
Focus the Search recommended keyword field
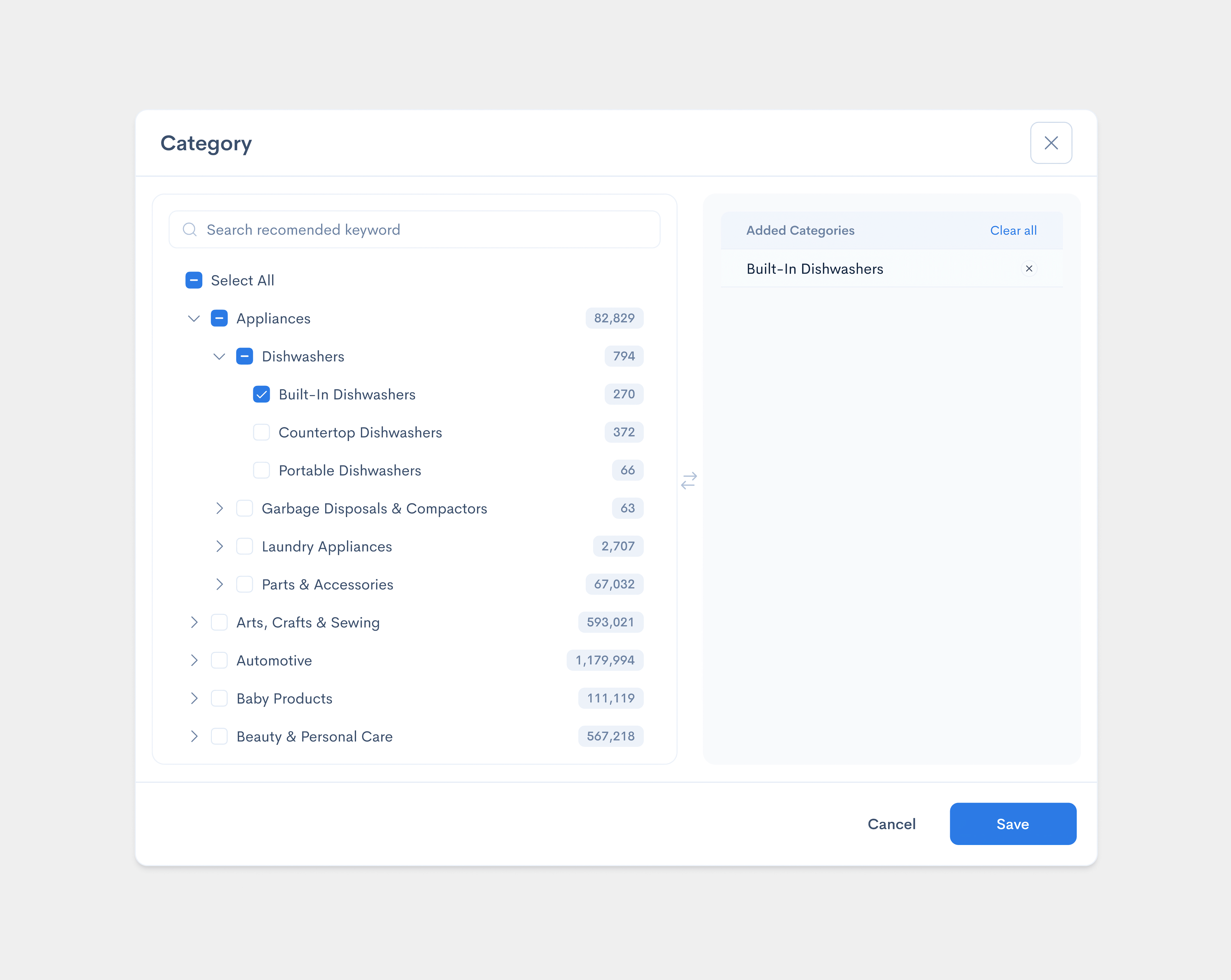[x=422, y=229]
